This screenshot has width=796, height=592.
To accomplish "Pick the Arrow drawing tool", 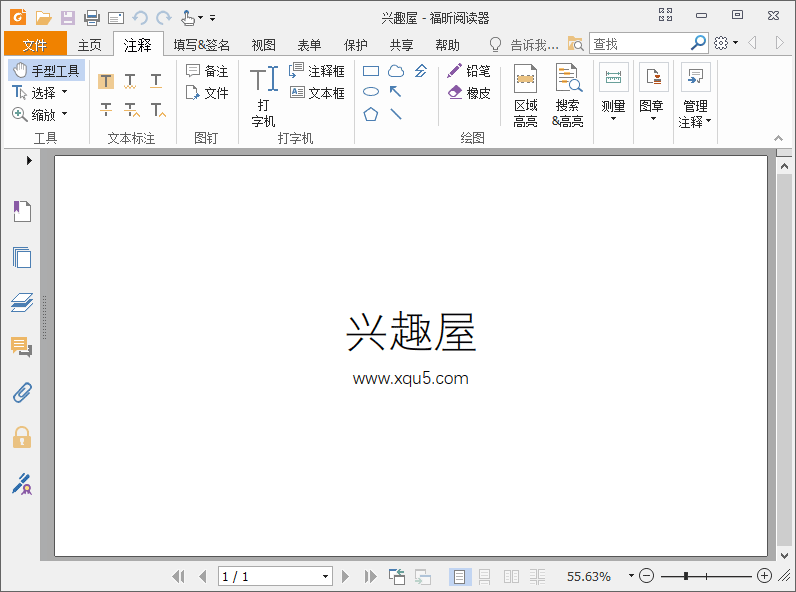I will pyautogui.click(x=395, y=92).
